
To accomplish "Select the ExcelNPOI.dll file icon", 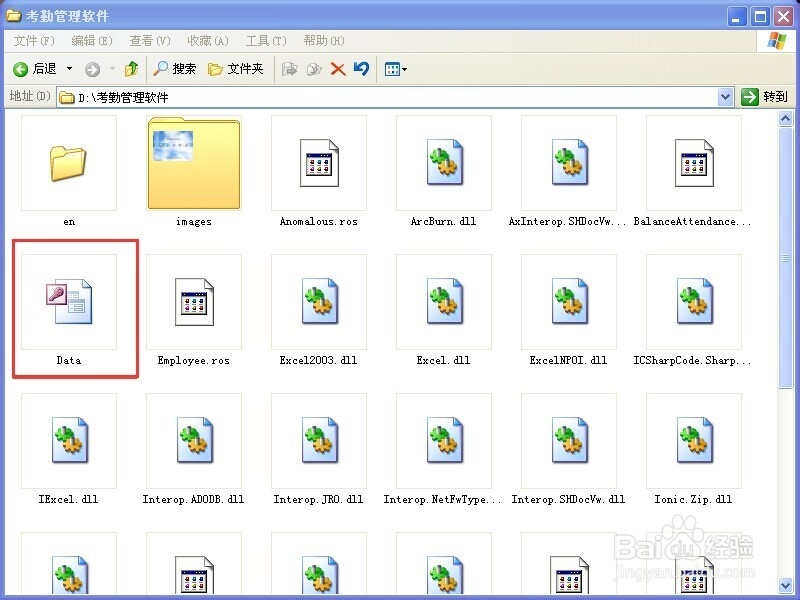I will pyautogui.click(x=569, y=302).
